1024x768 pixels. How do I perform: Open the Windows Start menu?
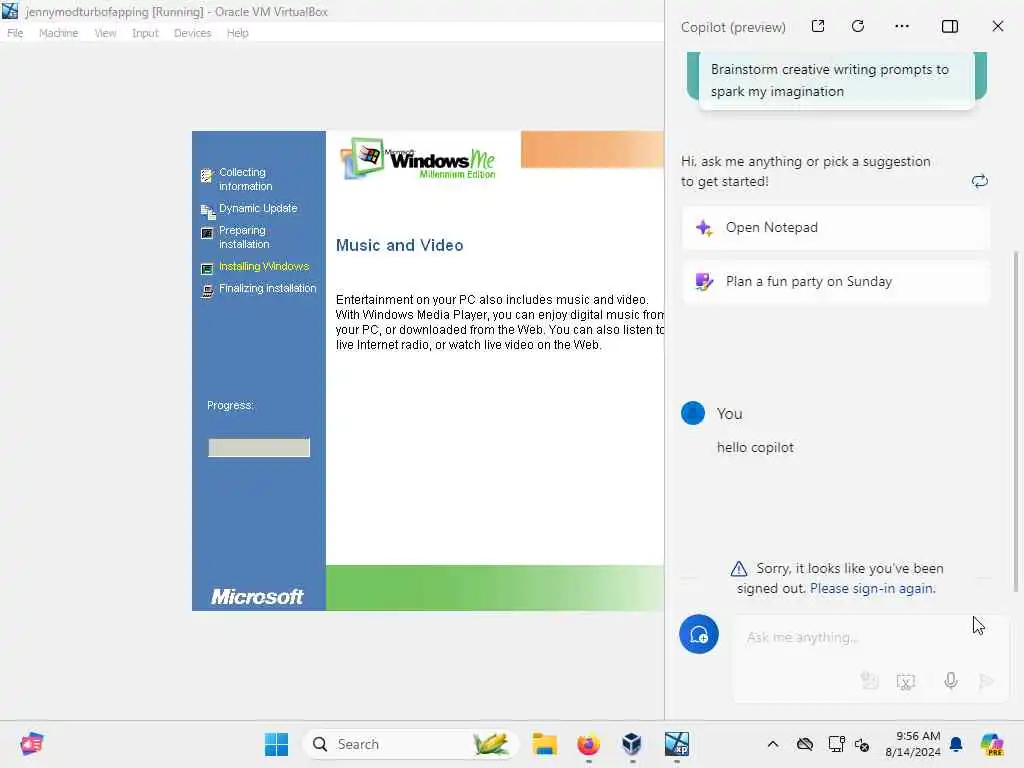pyautogui.click(x=276, y=744)
